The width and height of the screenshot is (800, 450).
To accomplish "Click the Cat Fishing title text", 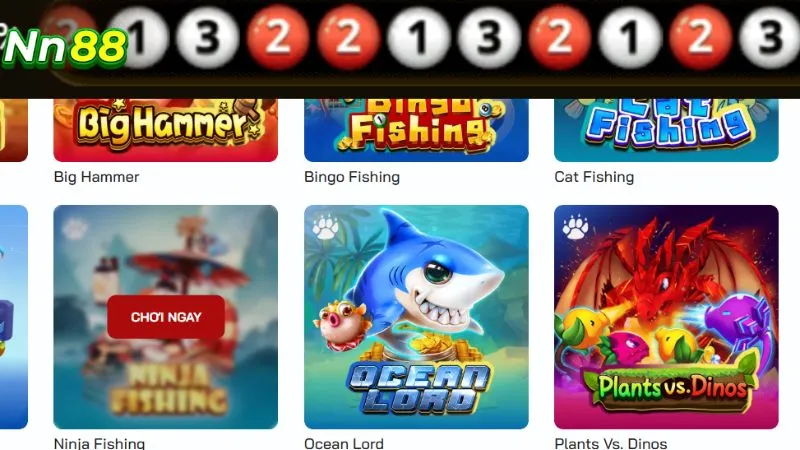I will tap(594, 177).
